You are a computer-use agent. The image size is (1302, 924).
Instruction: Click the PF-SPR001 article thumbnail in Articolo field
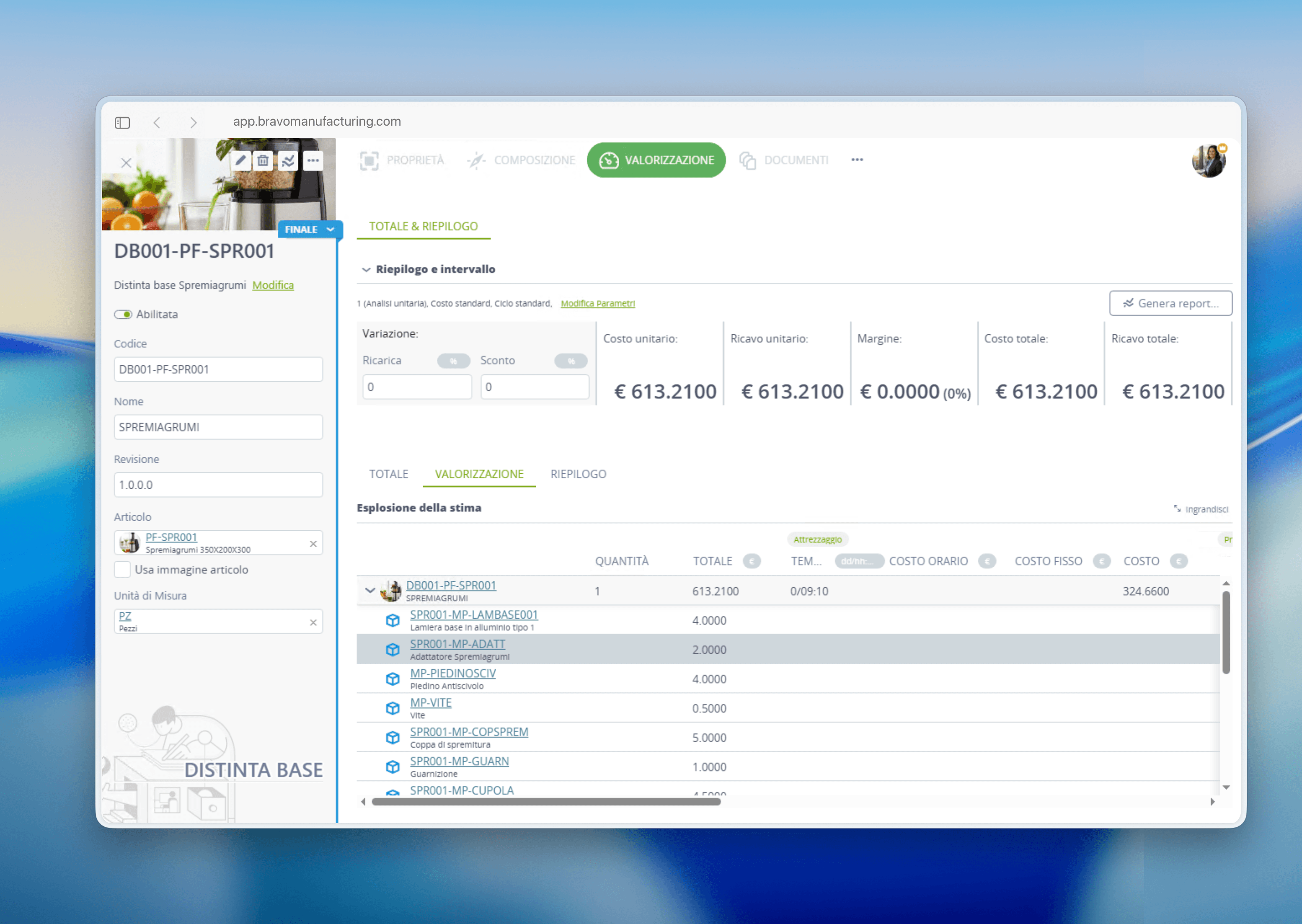130,543
